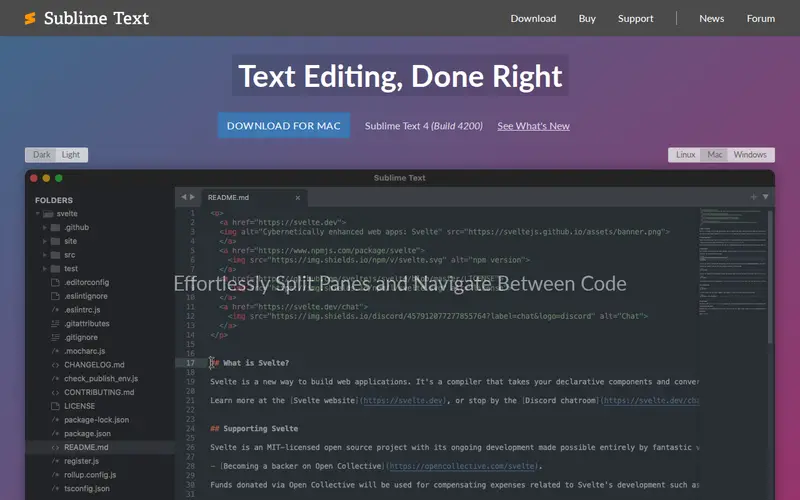Click line number 17 in gutter
800x500 pixels.
190,363
